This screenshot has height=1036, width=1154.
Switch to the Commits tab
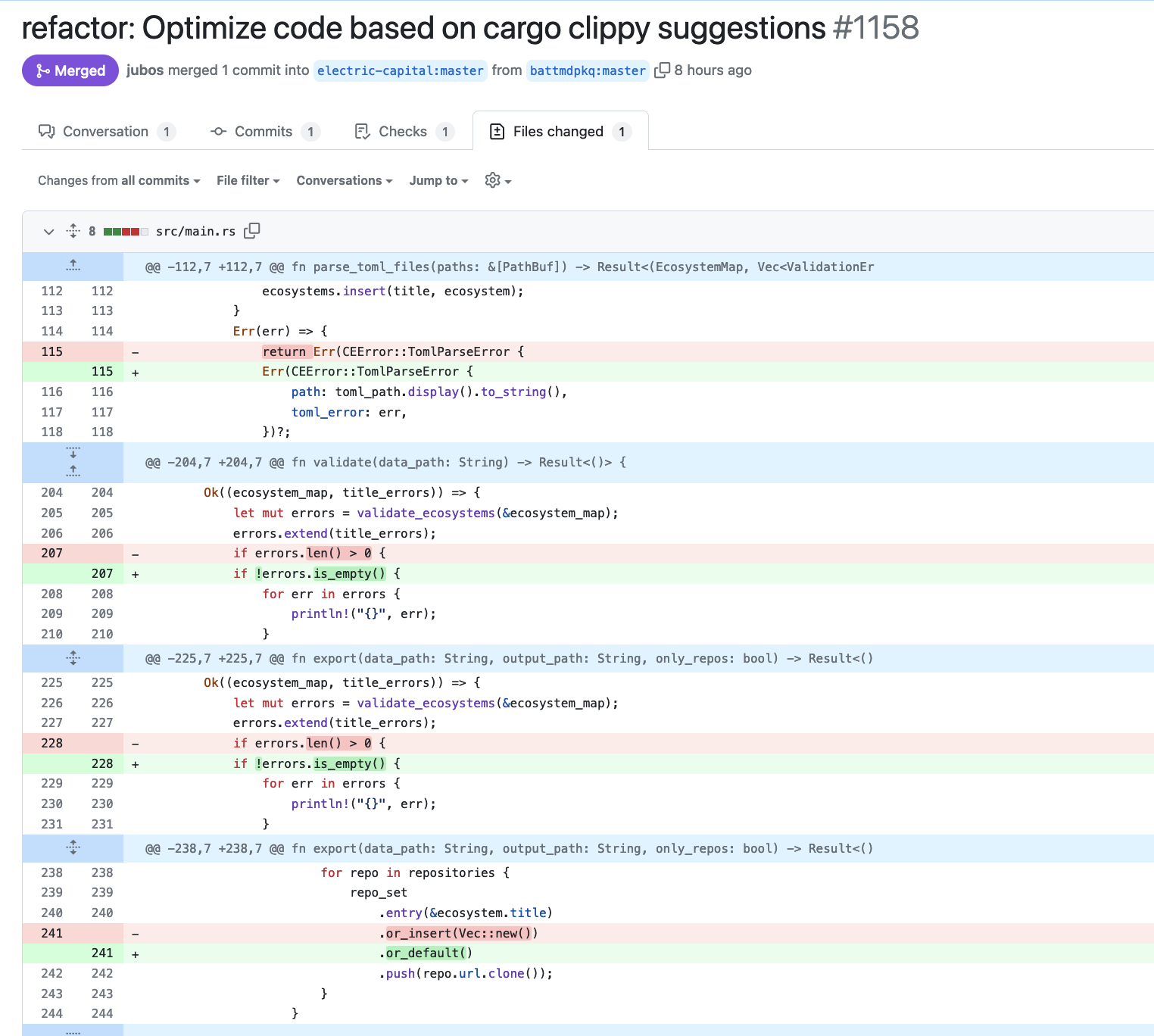[x=264, y=131]
